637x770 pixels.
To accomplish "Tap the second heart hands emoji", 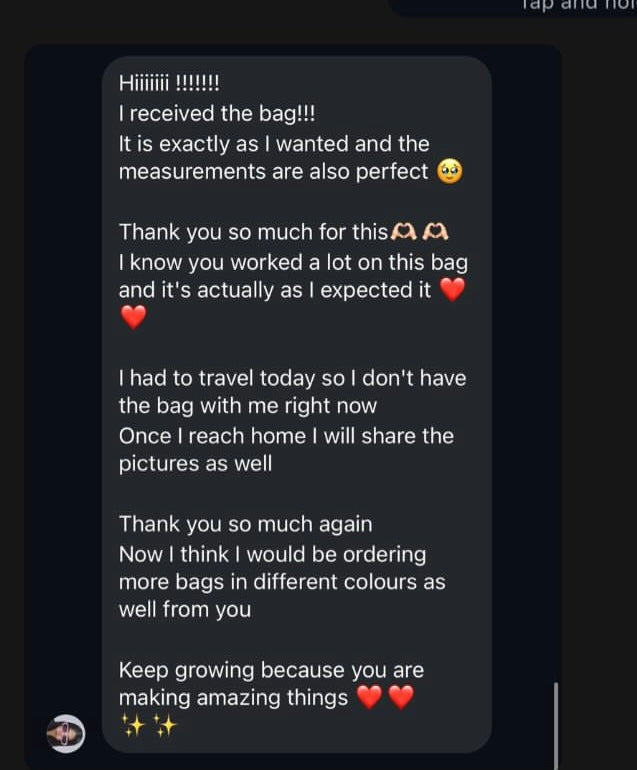I will pyautogui.click(x=435, y=232).
